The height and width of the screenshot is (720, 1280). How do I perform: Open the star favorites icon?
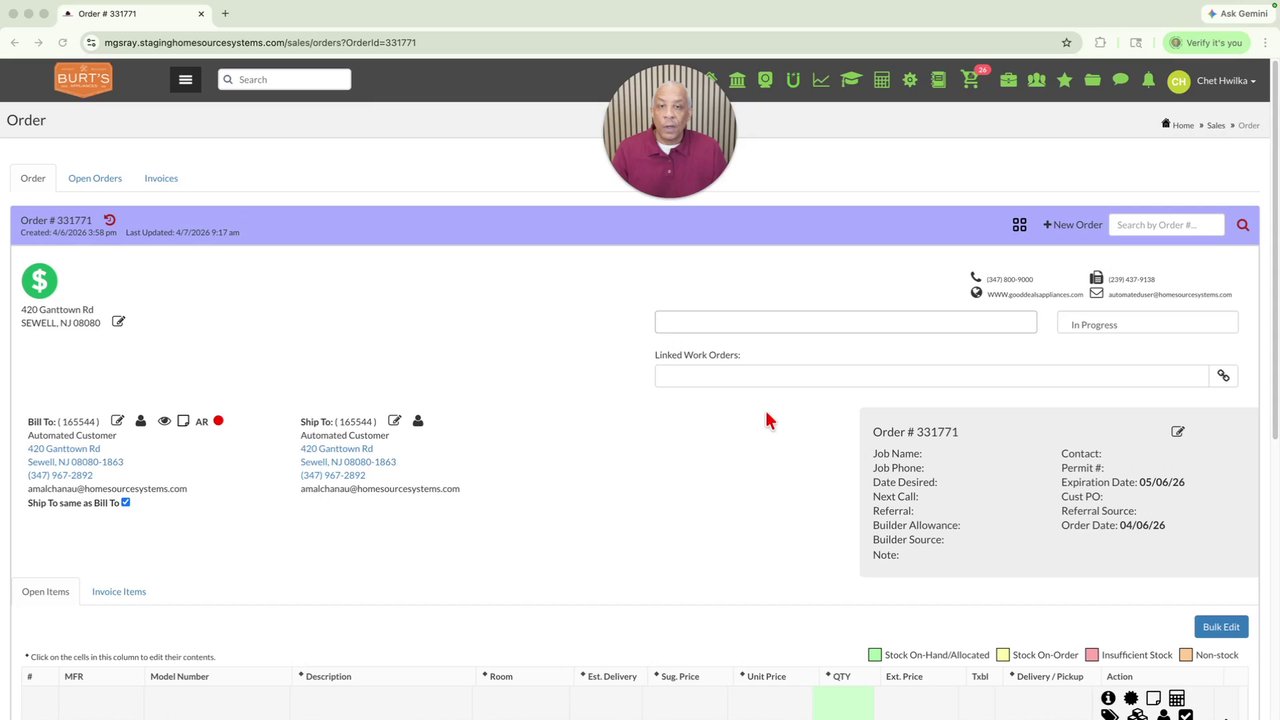[x=1065, y=80]
